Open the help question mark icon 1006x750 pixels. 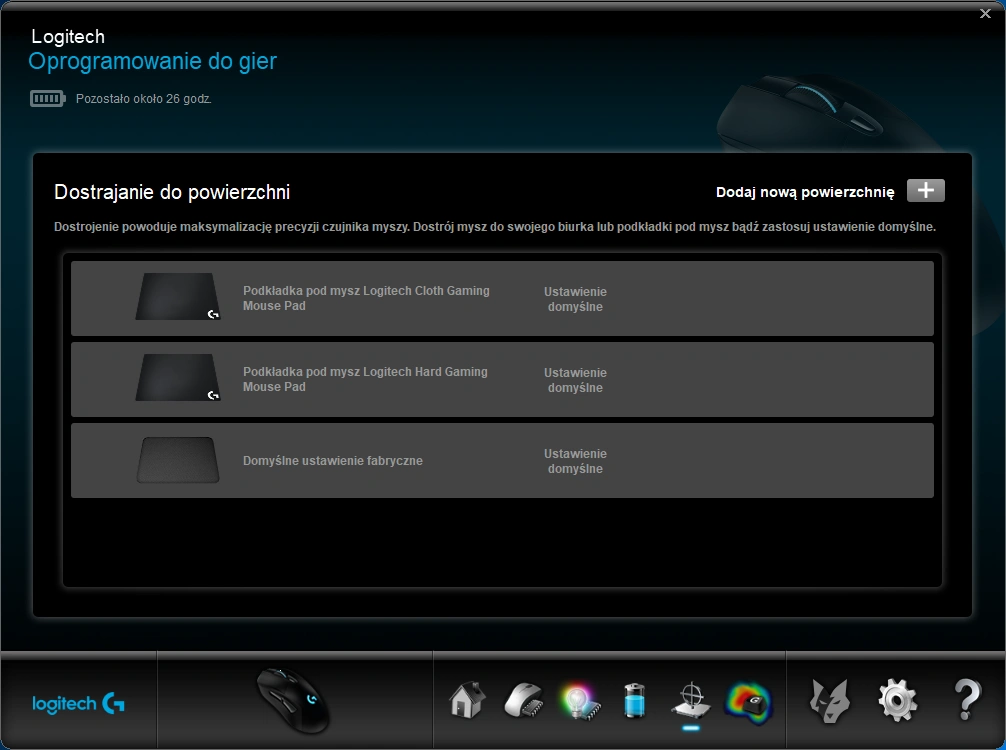pyautogui.click(x=967, y=699)
